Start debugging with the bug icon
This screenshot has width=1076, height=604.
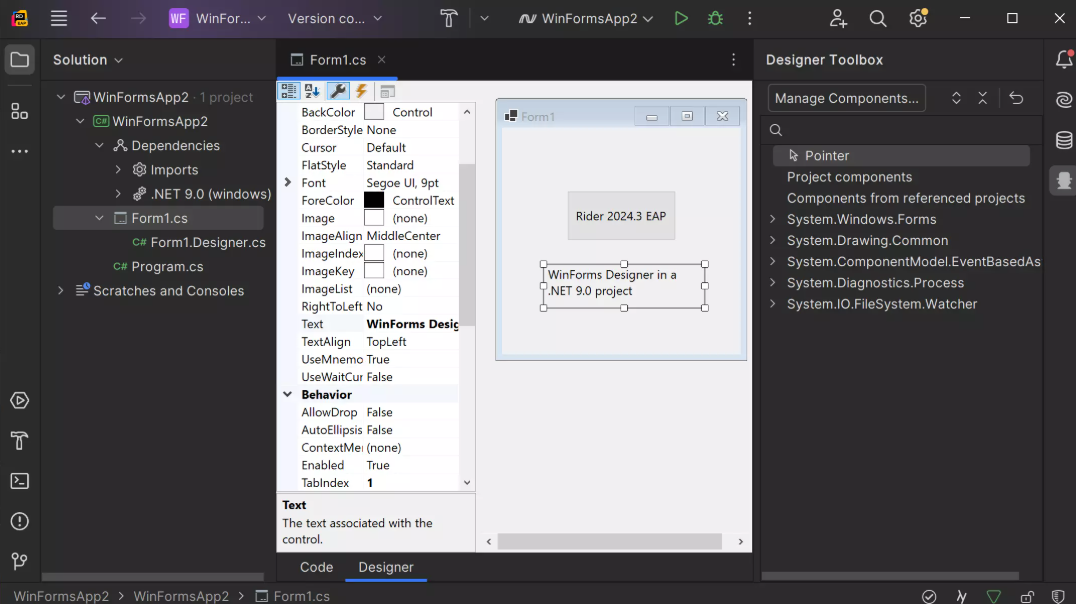click(714, 18)
